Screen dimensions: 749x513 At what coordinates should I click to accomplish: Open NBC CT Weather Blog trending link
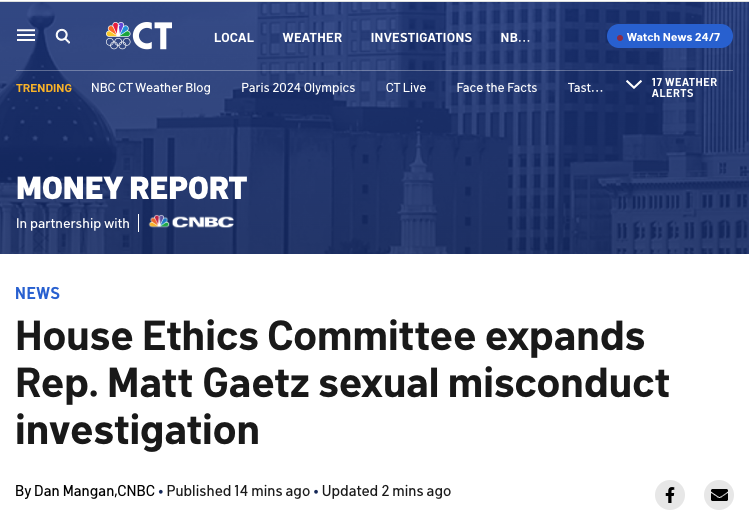[151, 87]
